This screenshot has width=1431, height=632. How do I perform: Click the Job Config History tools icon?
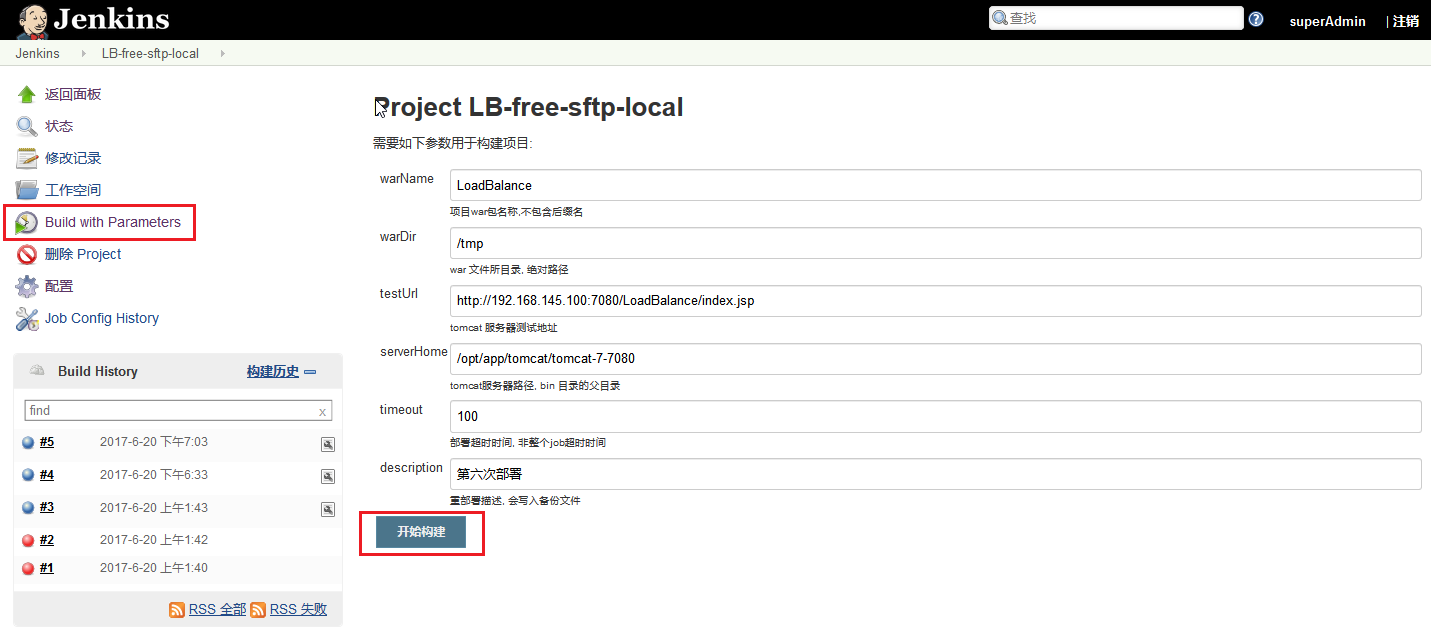click(x=27, y=319)
